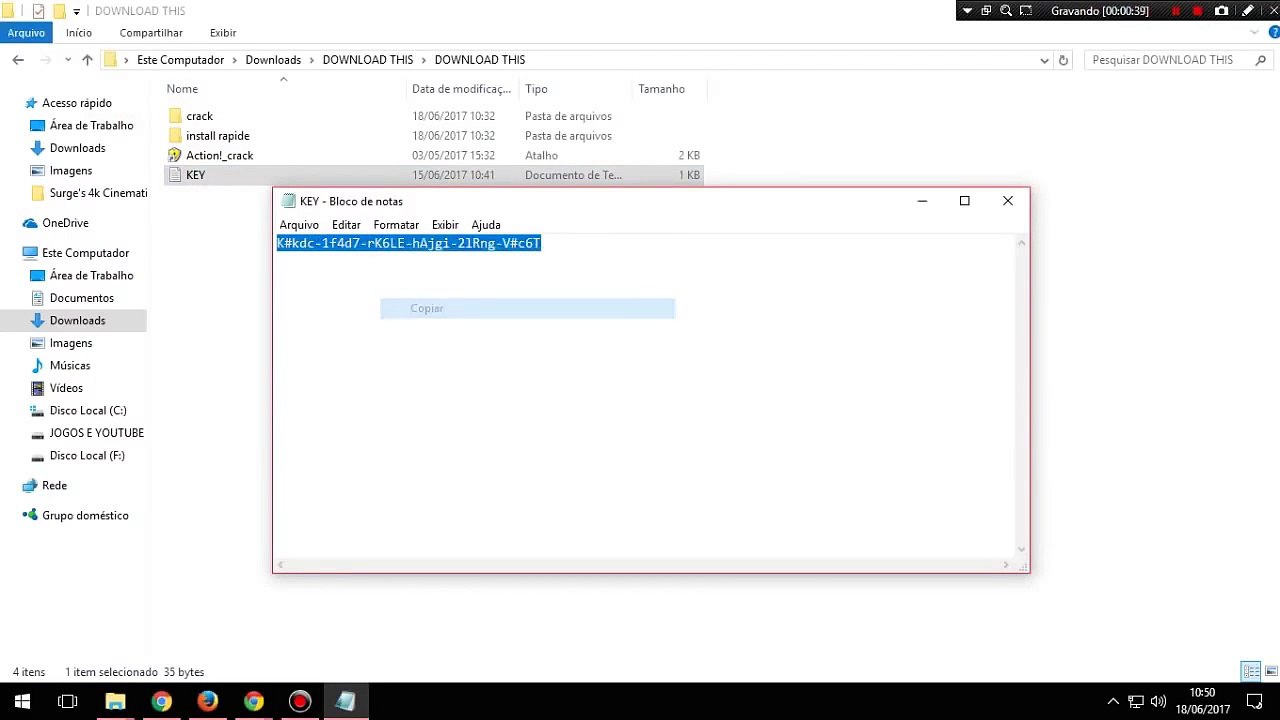The image size is (1280, 720).
Task: Click Este Computador in the address bar
Action: [x=180, y=60]
